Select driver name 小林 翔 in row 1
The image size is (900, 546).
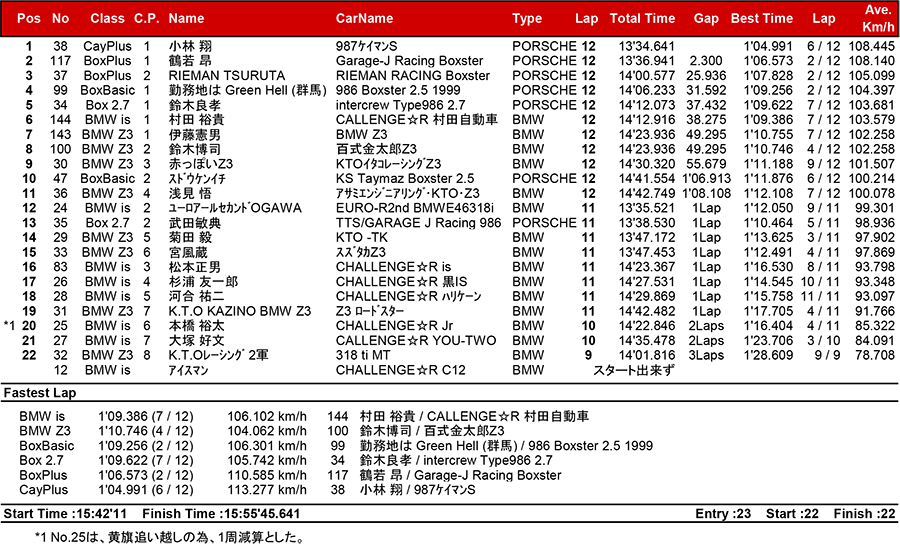coord(189,47)
